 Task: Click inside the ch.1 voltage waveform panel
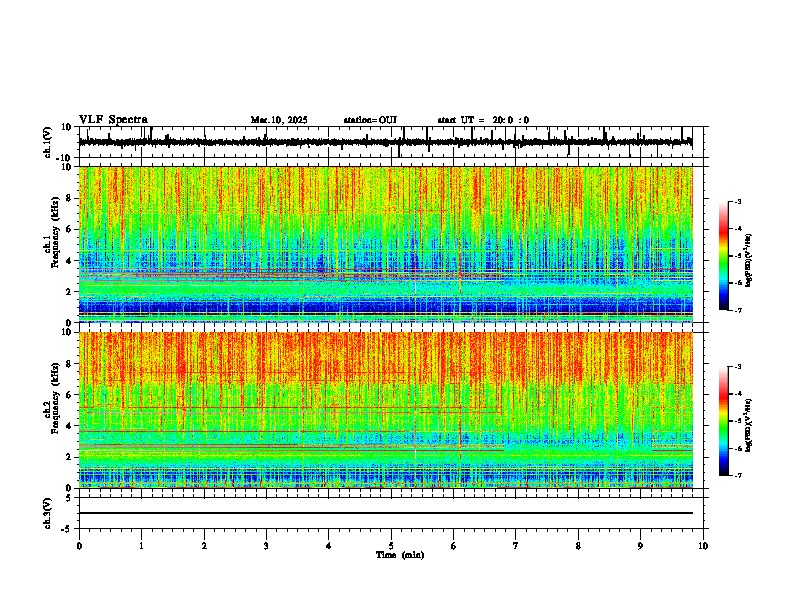(x=393, y=142)
